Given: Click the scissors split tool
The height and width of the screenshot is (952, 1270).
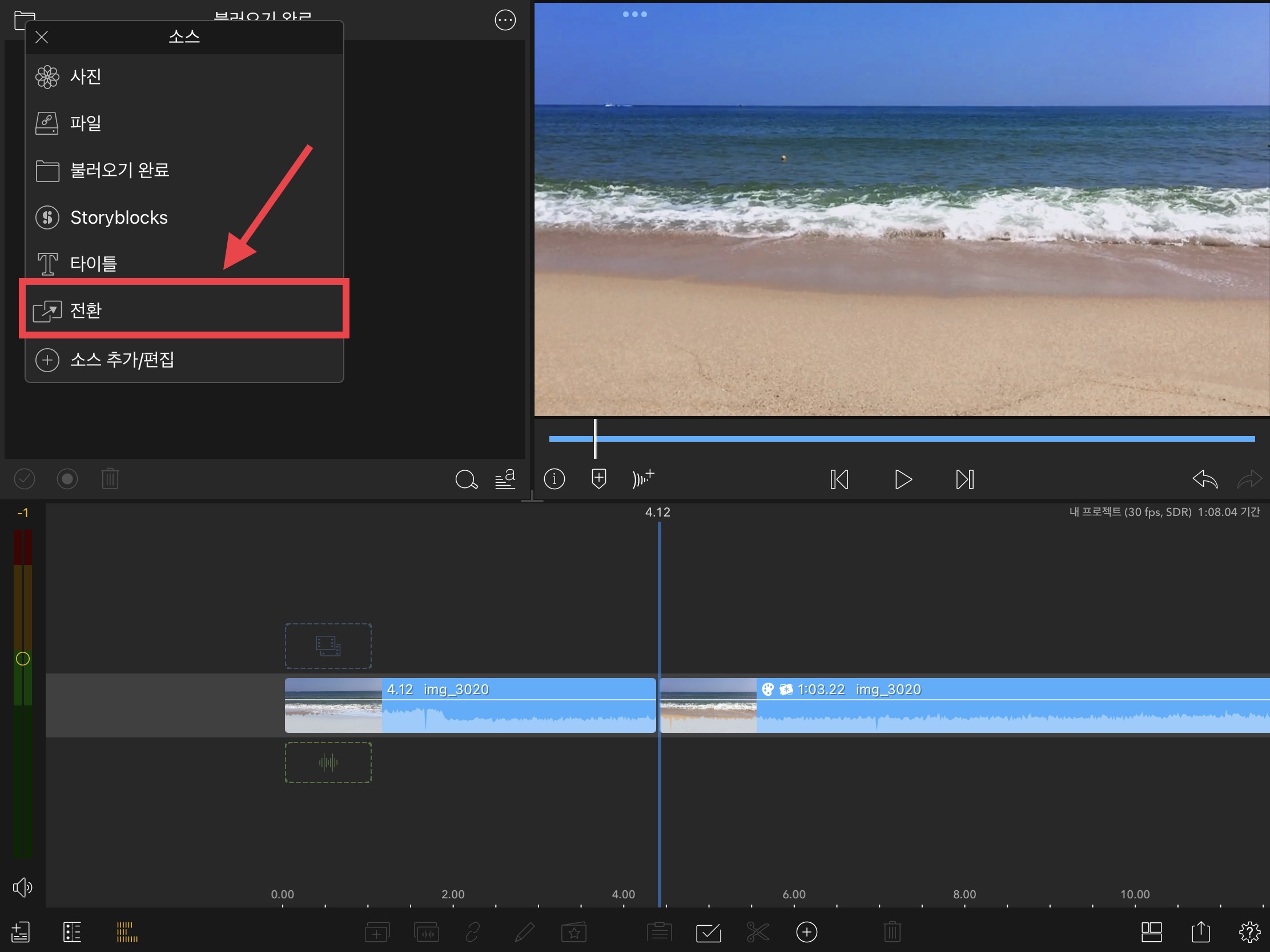Looking at the screenshot, I should click(x=757, y=932).
